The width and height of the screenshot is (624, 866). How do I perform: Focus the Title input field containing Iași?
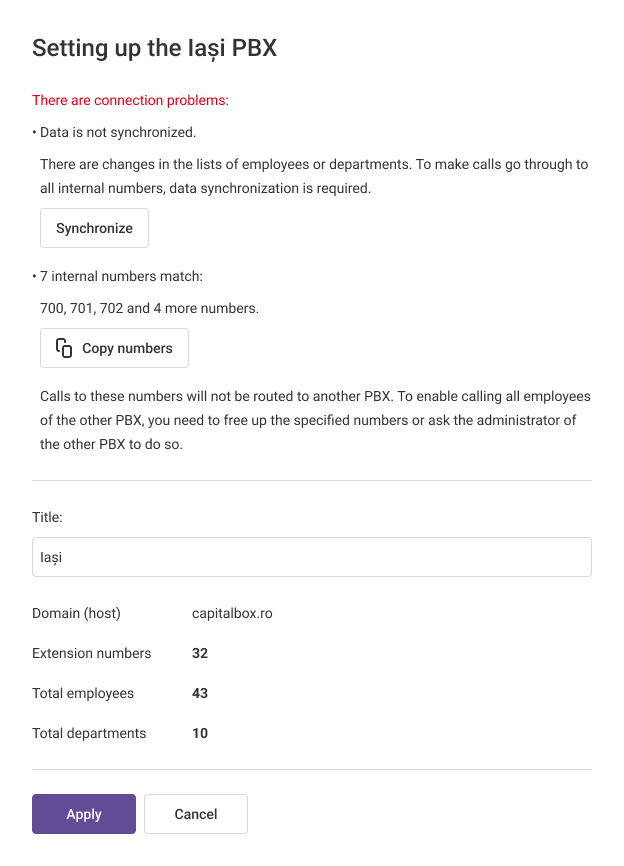(311, 557)
